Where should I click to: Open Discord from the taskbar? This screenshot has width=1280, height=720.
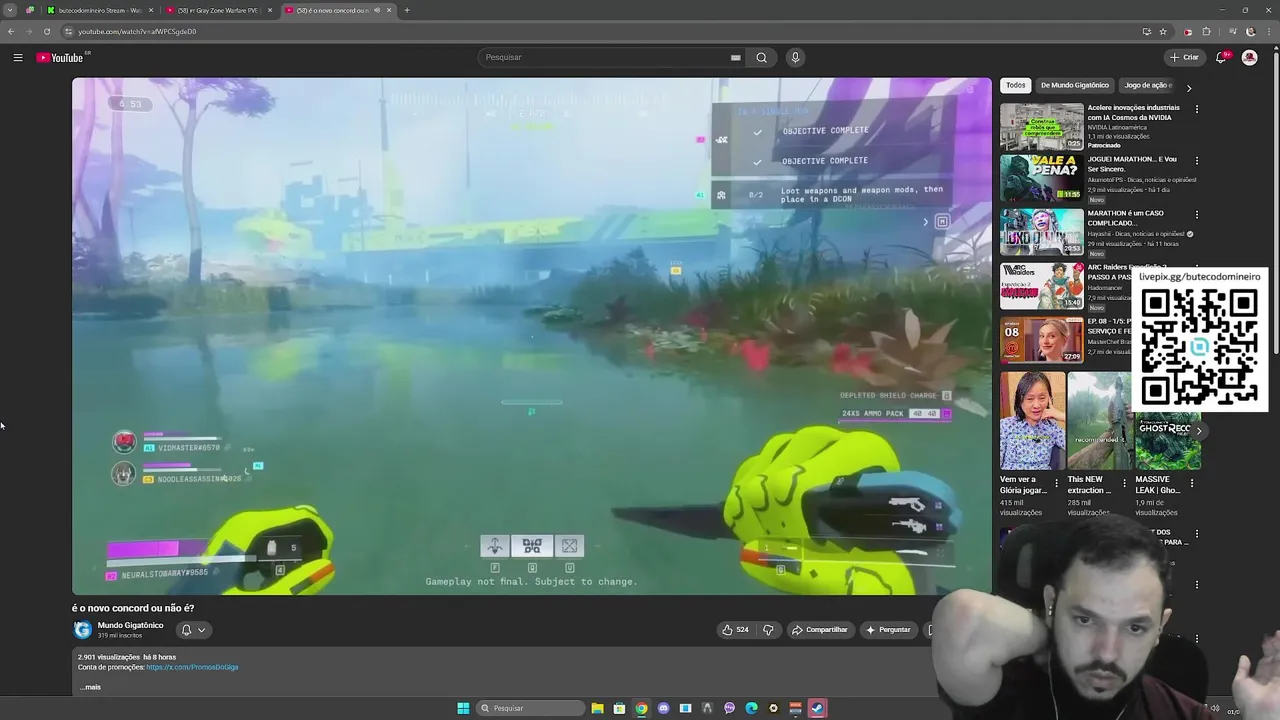coord(663,708)
